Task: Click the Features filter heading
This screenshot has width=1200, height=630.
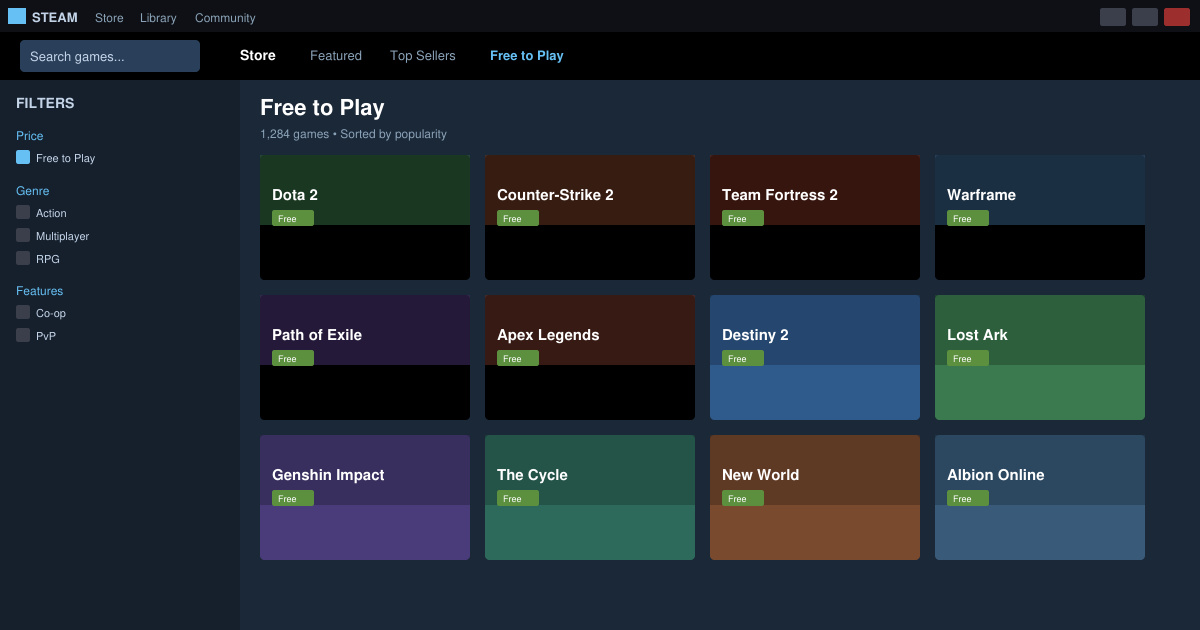Action: click(40, 291)
